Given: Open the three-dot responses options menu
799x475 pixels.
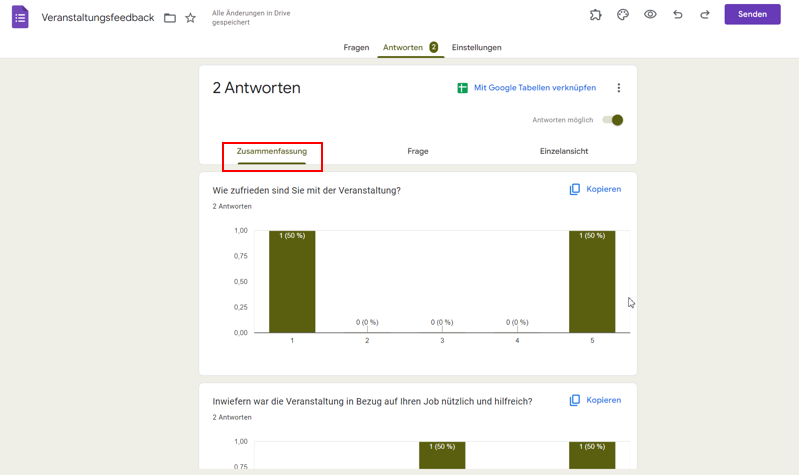Looking at the screenshot, I should [x=619, y=88].
